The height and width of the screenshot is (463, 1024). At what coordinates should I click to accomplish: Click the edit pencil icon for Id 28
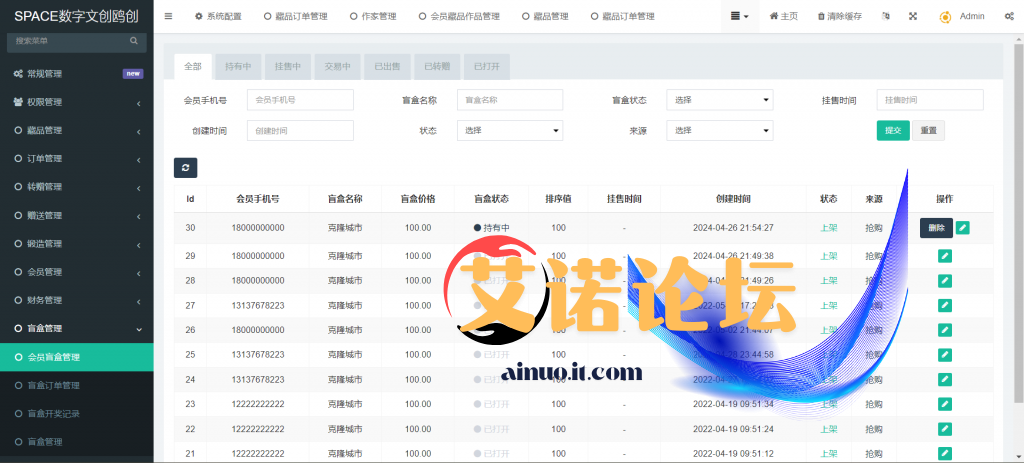pos(944,281)
